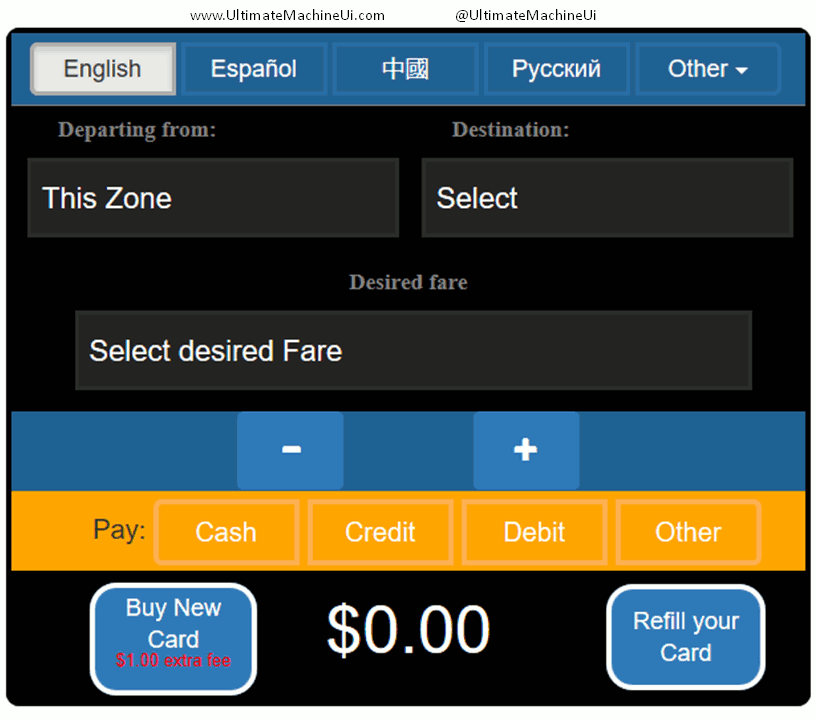Click the @UltimateMachineUi handle
816x720 pixels.
[526, 15]
